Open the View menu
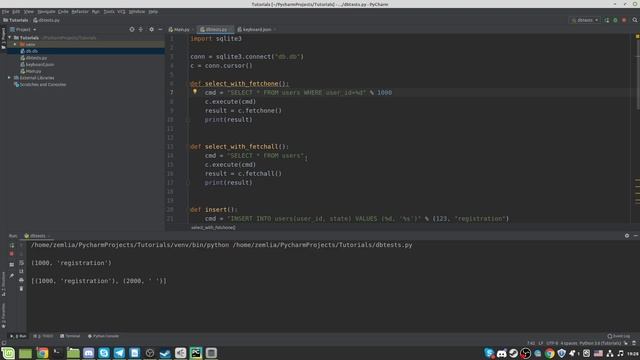Image resolution: width=640 pixels, height=360 pixels. pyautogui.click(x=29, y=12)
